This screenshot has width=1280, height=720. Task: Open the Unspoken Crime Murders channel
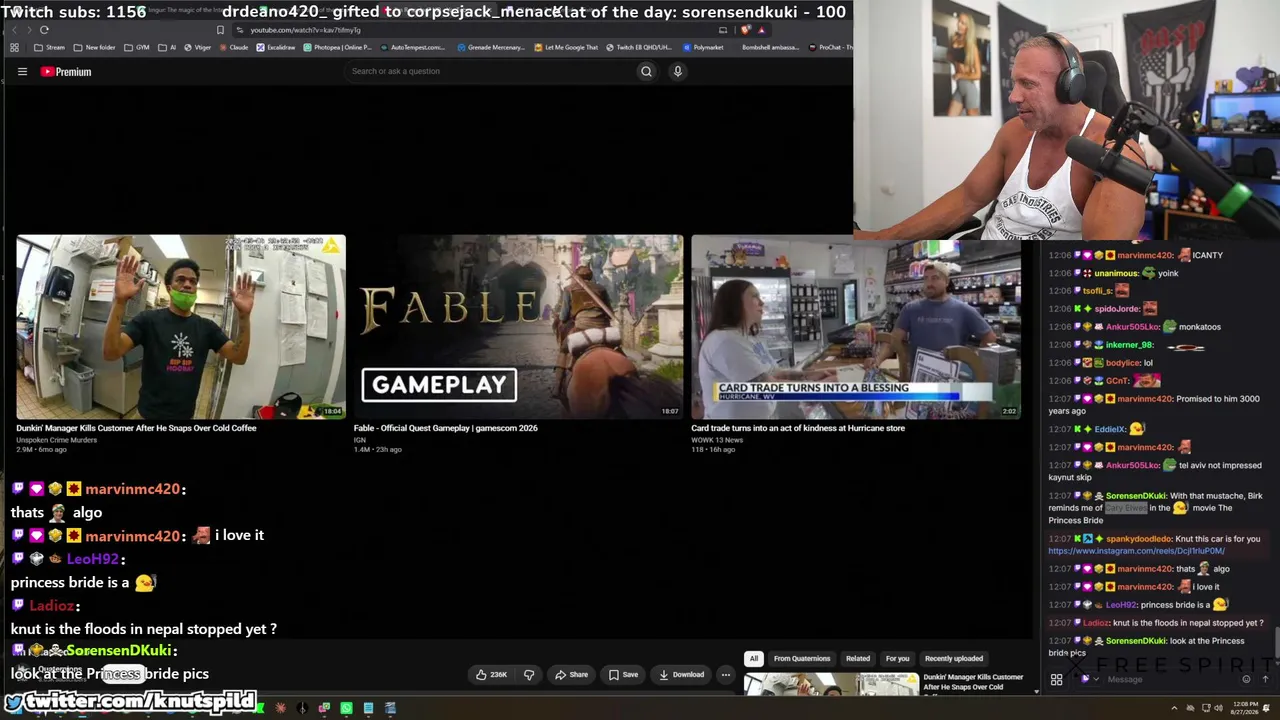pos(56,440)
